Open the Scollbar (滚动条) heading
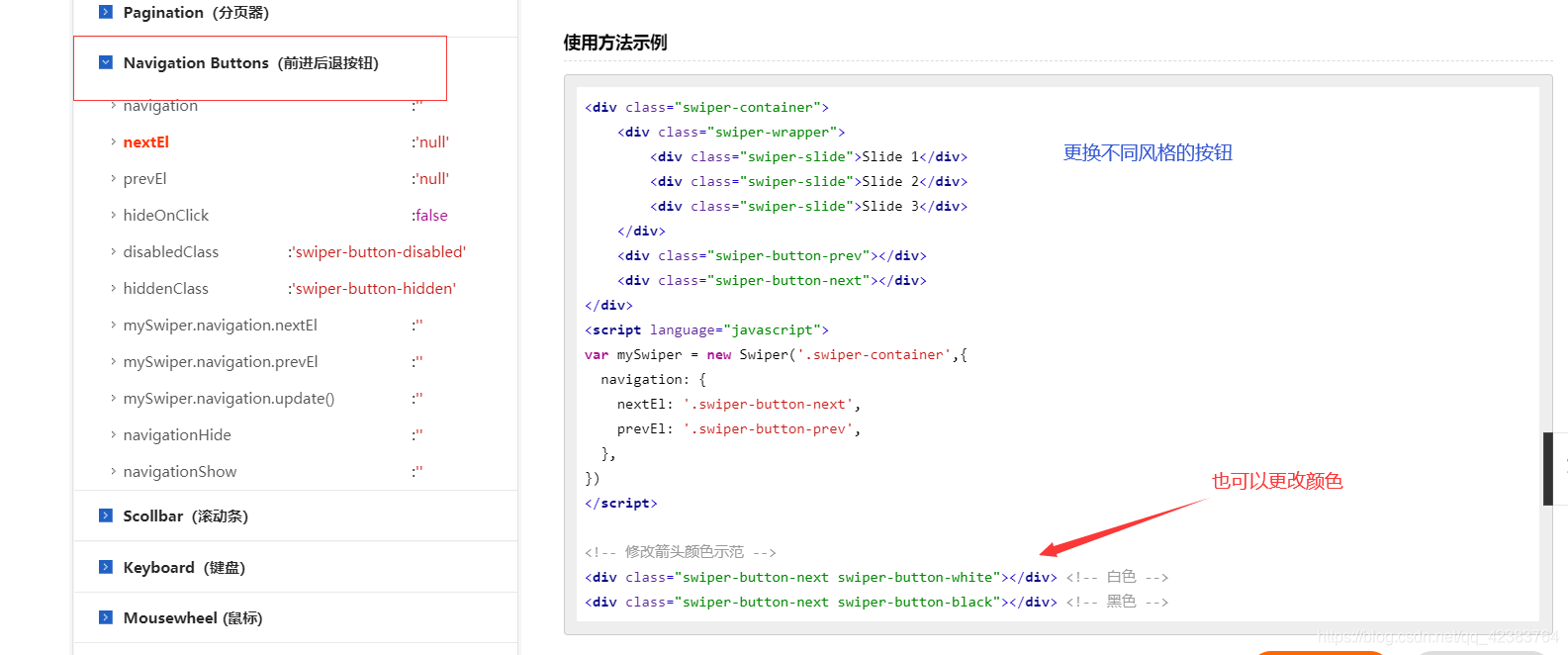 tap(185, 515)
